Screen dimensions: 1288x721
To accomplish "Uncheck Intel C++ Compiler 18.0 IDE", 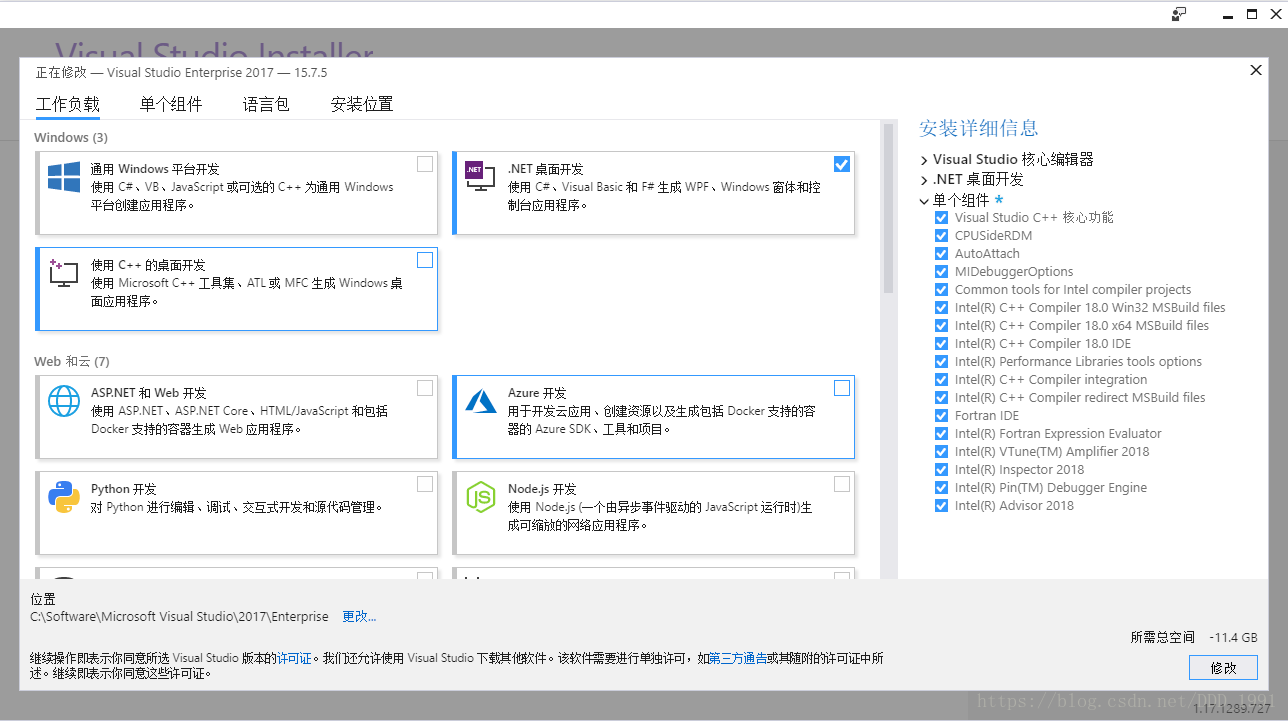I will (x=941, y=344).
